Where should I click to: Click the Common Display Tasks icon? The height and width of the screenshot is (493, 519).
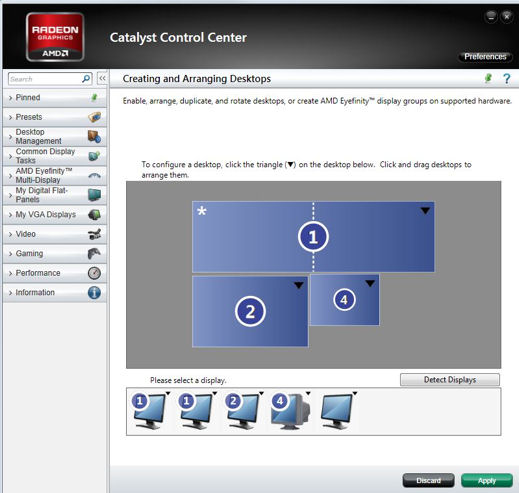click(x=94, y=156)
